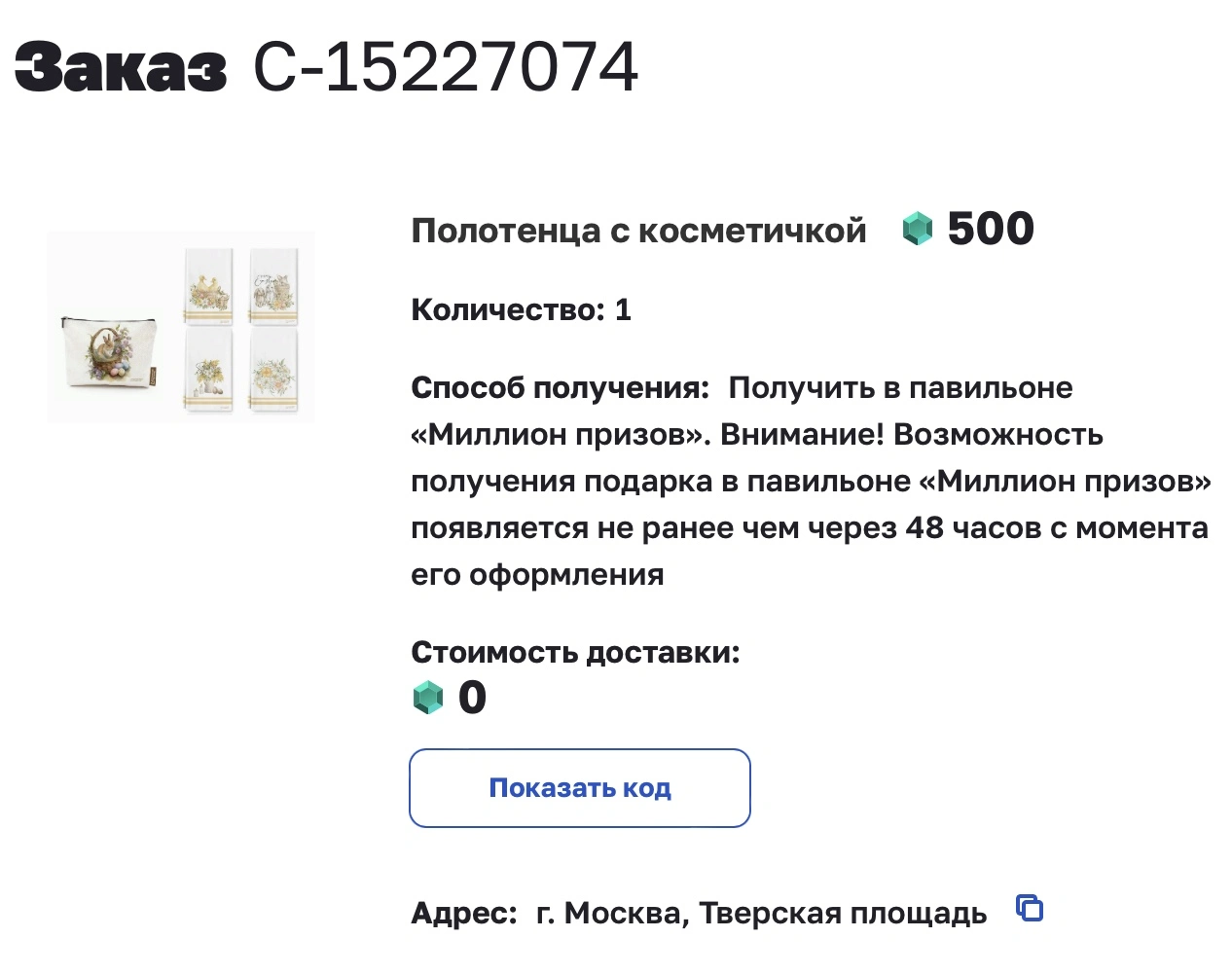This screenshot has height=974, width=1232.
Task: Click the 48 часов notice line
Action: 810,527
